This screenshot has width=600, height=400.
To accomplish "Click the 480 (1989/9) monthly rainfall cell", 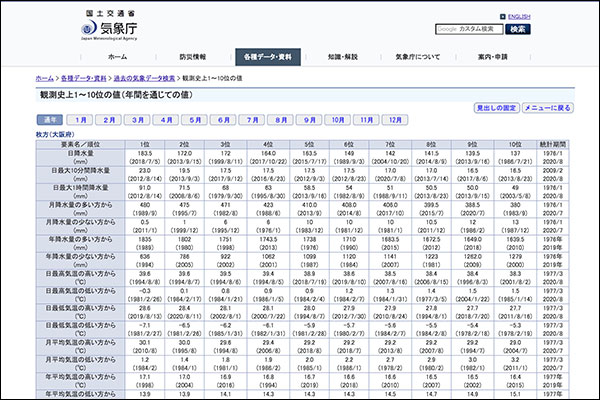I will coord(145,209).
